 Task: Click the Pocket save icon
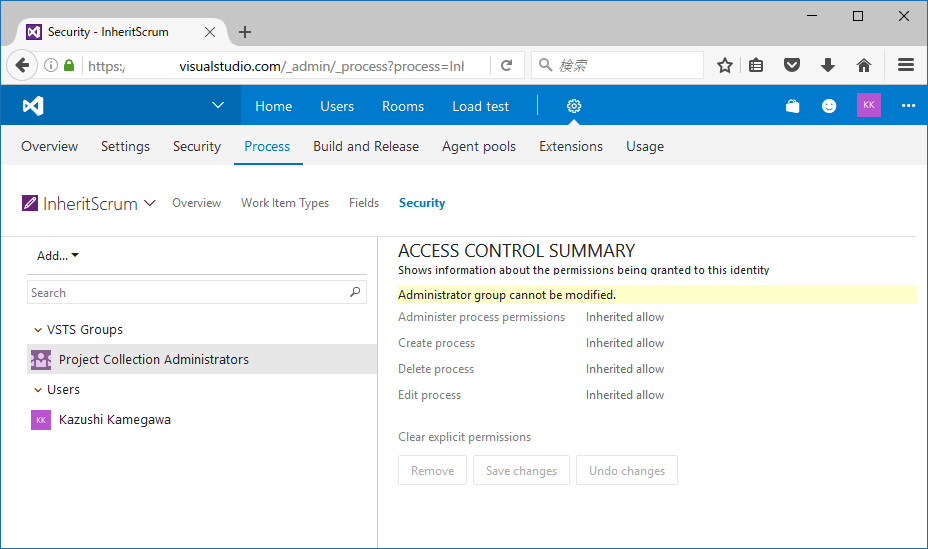792,65
